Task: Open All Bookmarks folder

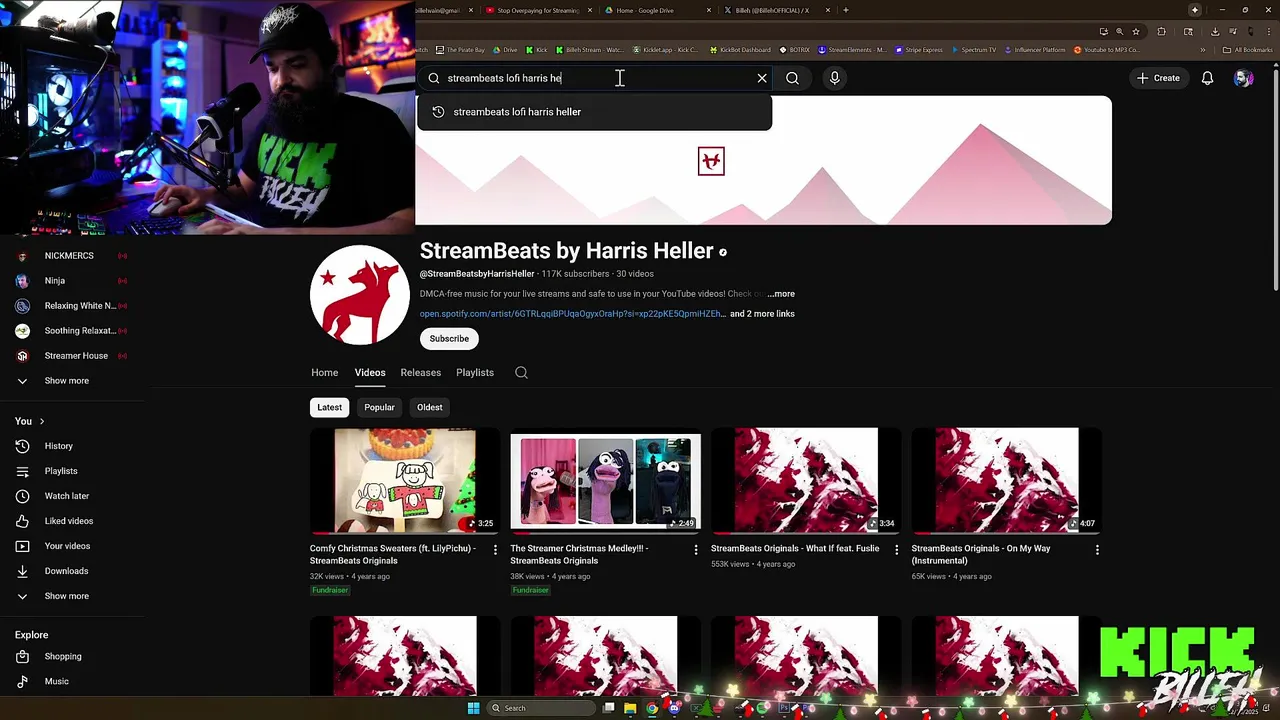Action: (x=1247, y=50)
